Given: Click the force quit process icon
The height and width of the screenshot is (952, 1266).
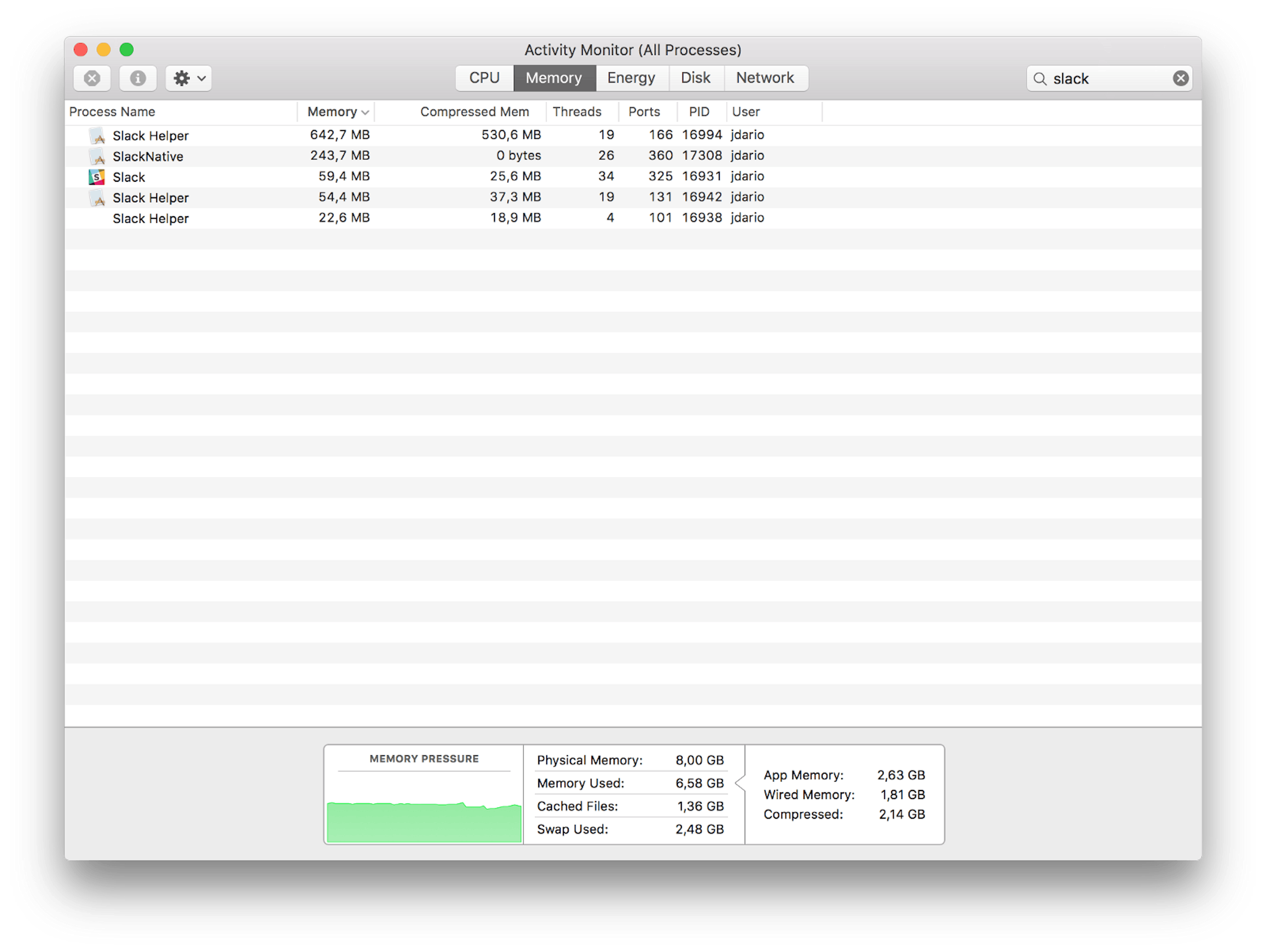Looking at the screenshot, I should click(x=92, y=78).
